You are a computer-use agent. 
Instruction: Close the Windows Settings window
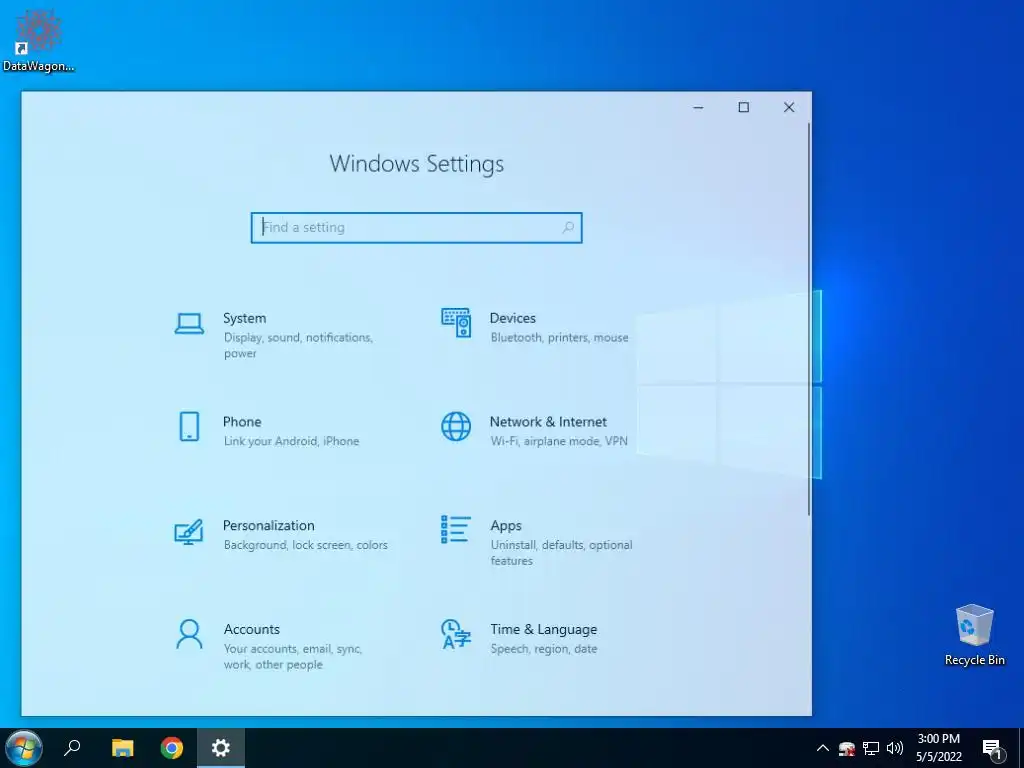pos(789,107)
